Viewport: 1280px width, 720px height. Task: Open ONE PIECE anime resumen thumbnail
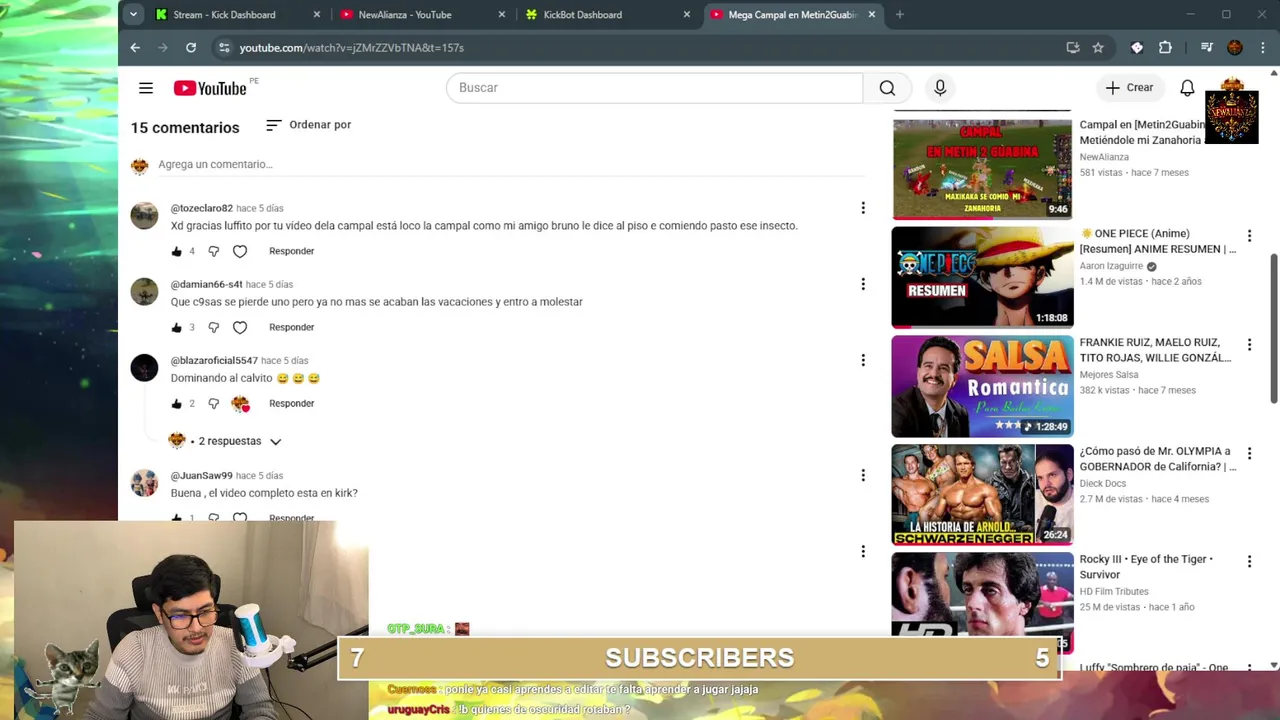coord(982,277)
